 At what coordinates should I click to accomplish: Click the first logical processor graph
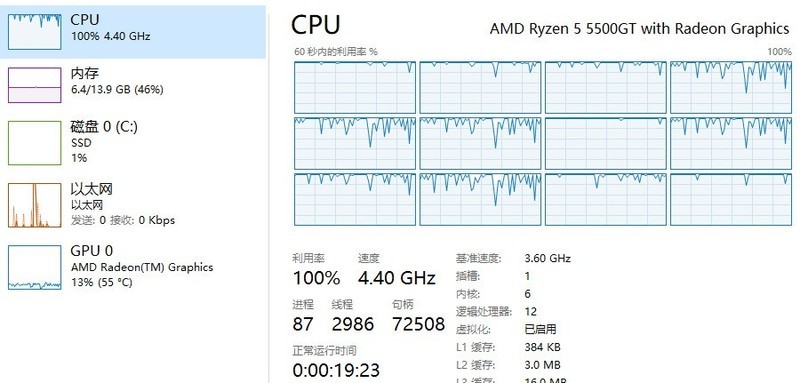click(355, 87)
